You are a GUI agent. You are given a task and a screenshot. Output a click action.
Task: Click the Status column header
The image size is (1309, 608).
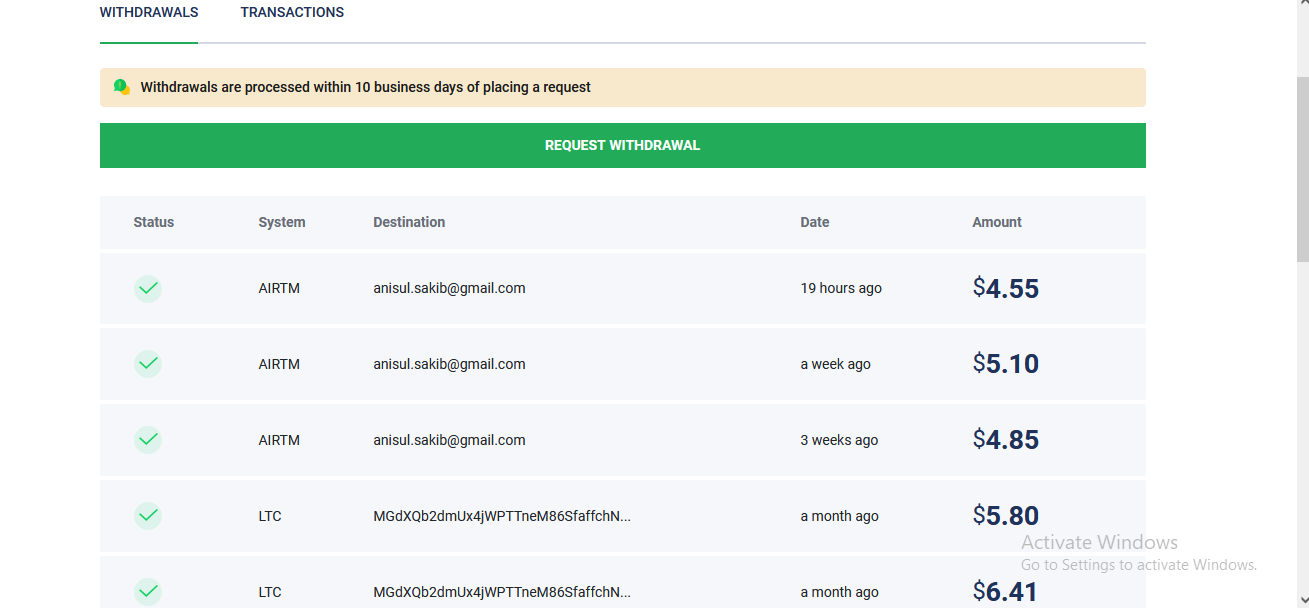[x=153, y=222]
